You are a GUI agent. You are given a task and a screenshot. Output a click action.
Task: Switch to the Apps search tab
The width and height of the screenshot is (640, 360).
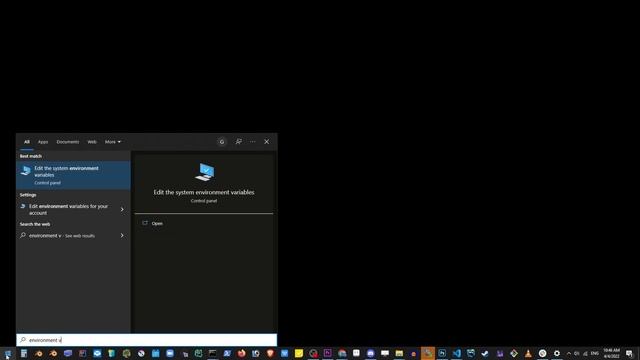point(43,142)
